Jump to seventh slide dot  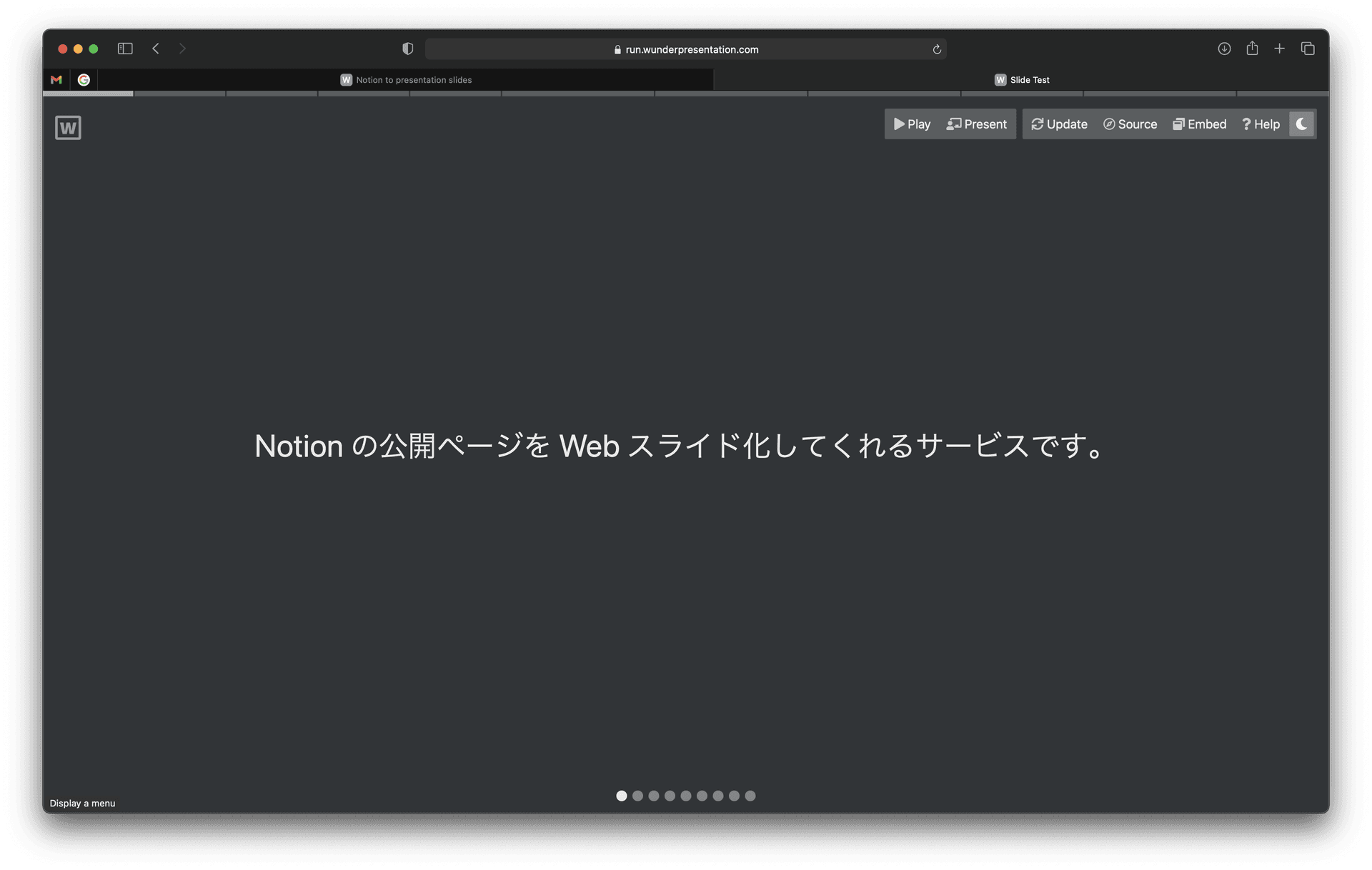click(718, 796)
